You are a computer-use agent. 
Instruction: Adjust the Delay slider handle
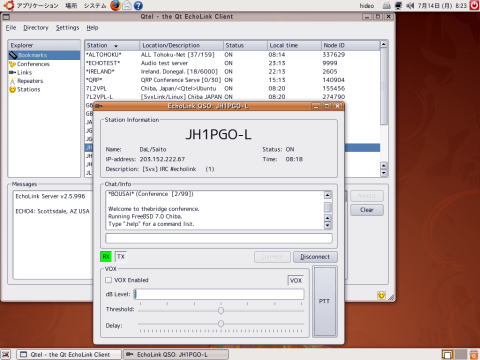tap(221, 323)
